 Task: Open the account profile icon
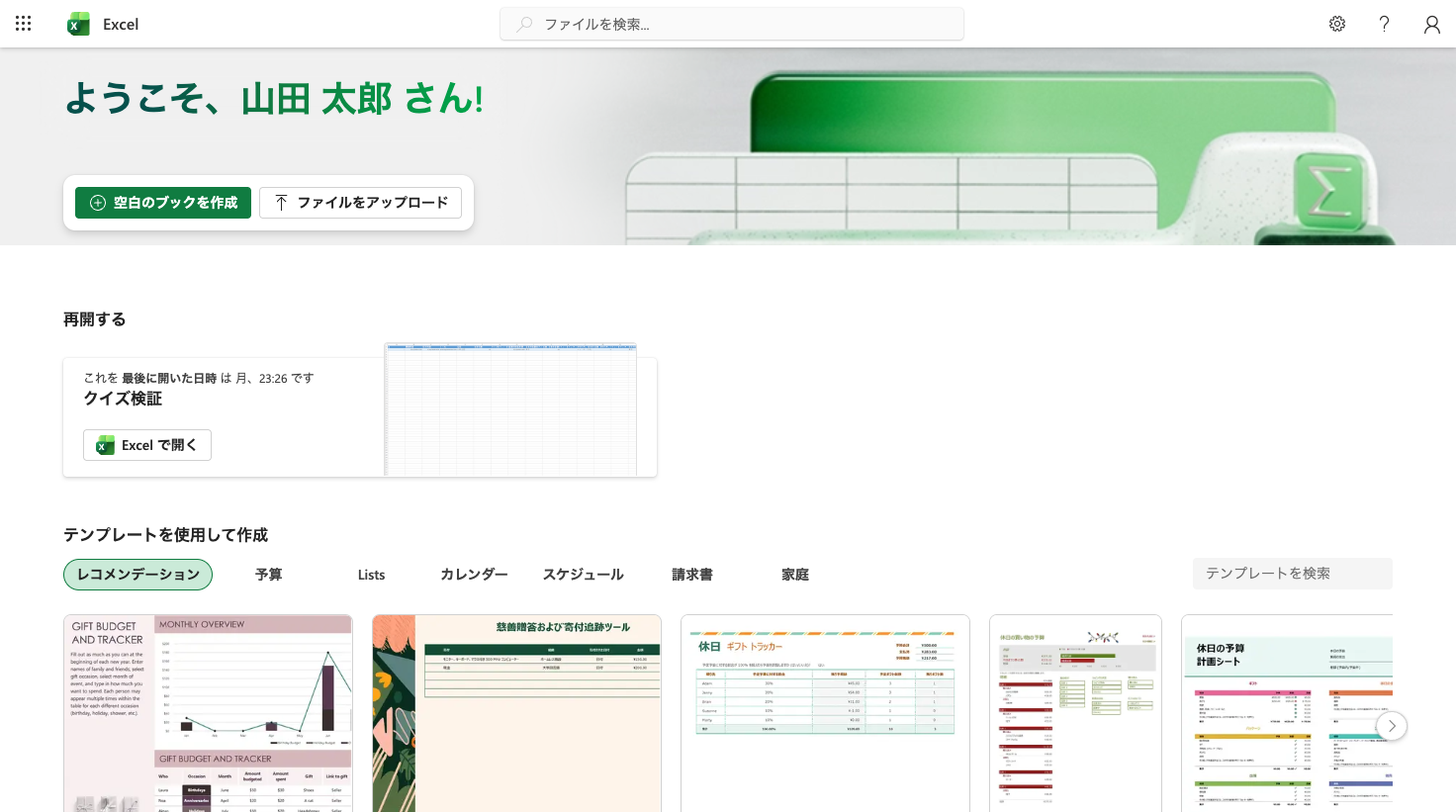1431,24
